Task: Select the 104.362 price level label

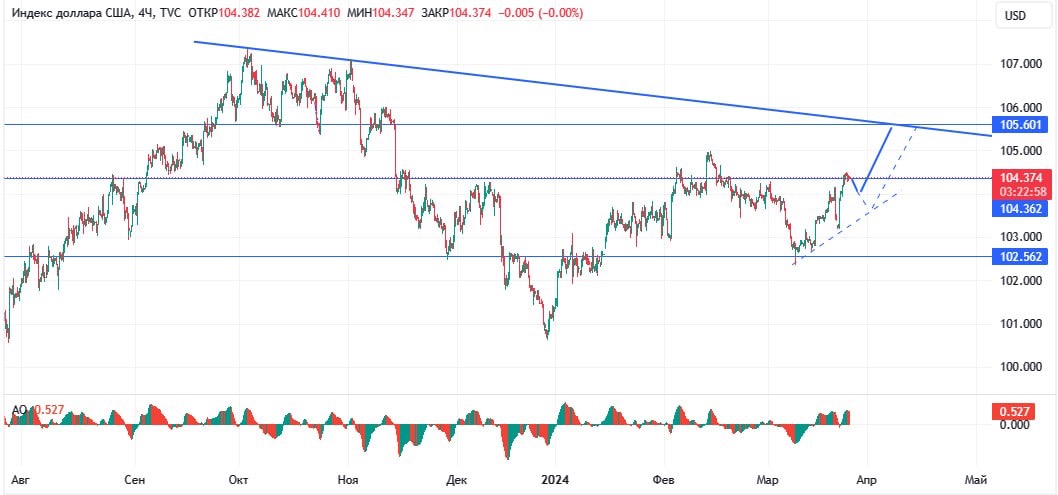Action: tap(1018, 208)
